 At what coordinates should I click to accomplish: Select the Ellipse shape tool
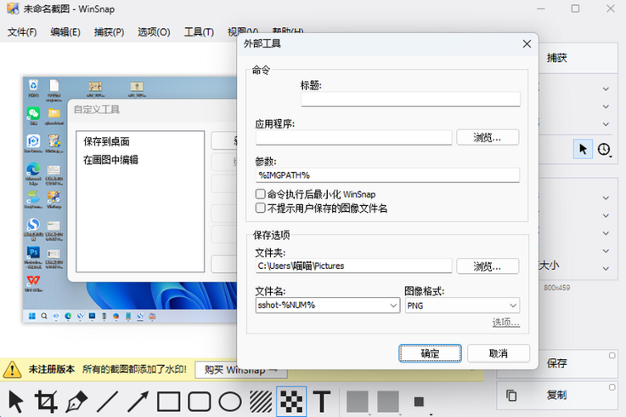(x=230, y=402)
